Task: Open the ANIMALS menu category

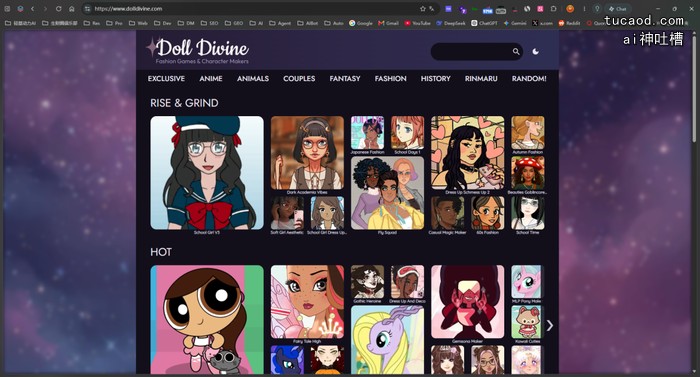Action: point(253,79)
